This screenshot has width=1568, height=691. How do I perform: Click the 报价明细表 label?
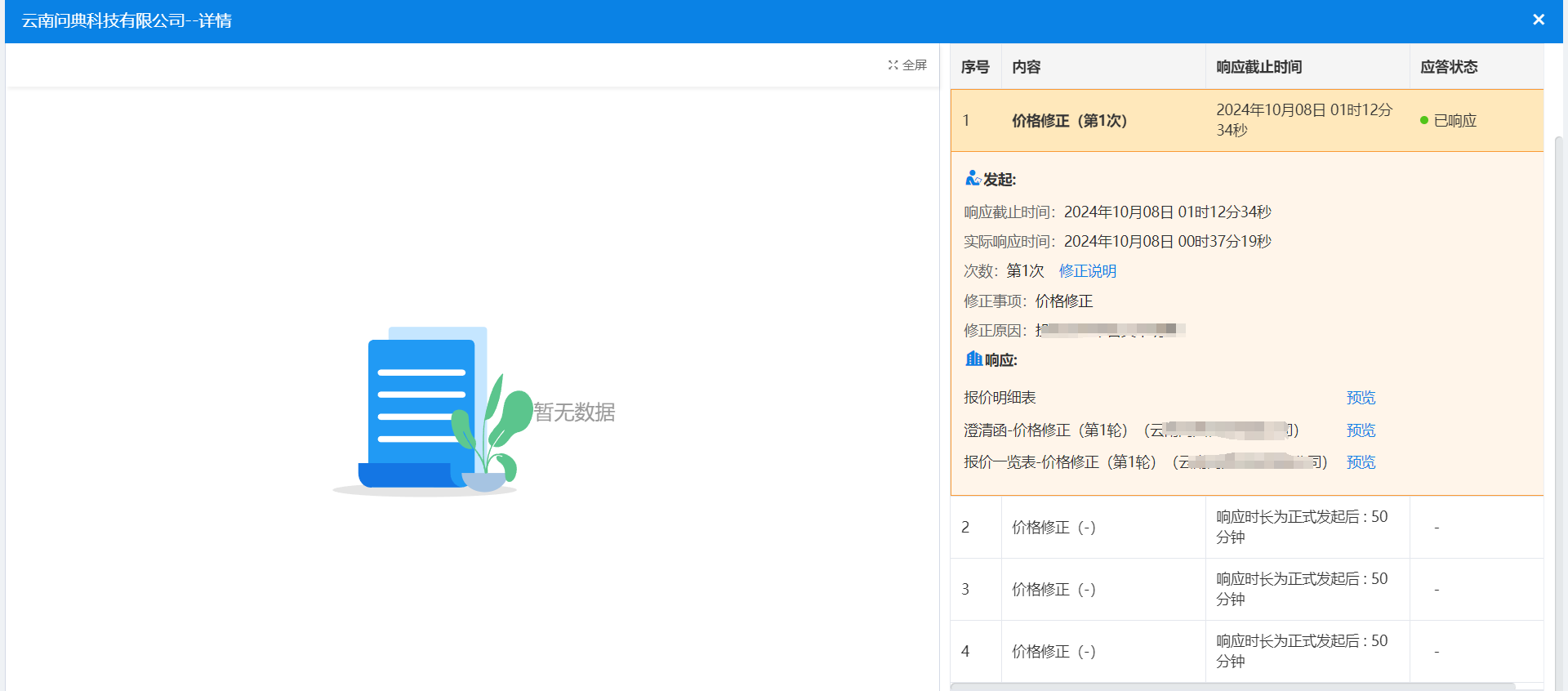coord(1000,398)
